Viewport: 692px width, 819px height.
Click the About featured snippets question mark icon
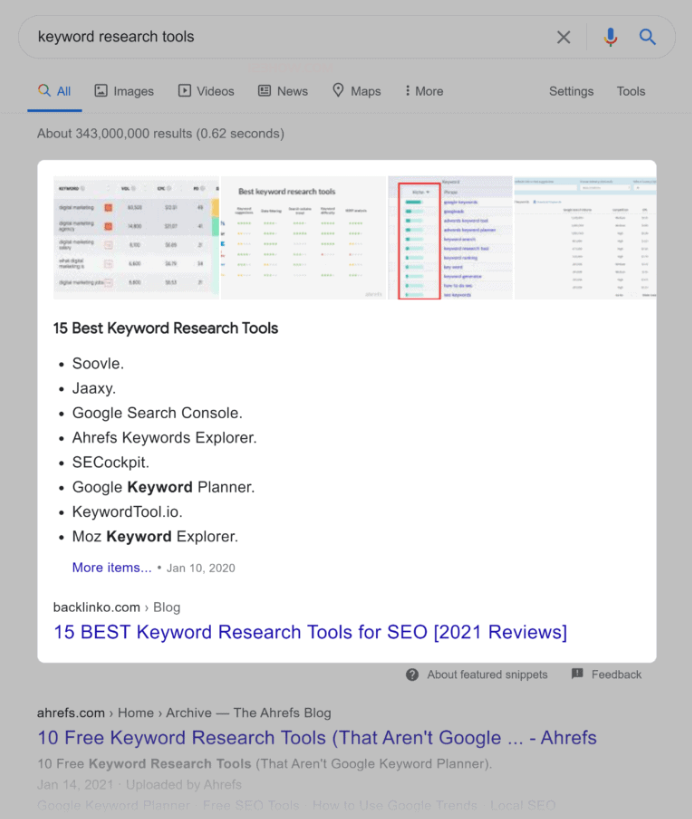pos(412,675)
